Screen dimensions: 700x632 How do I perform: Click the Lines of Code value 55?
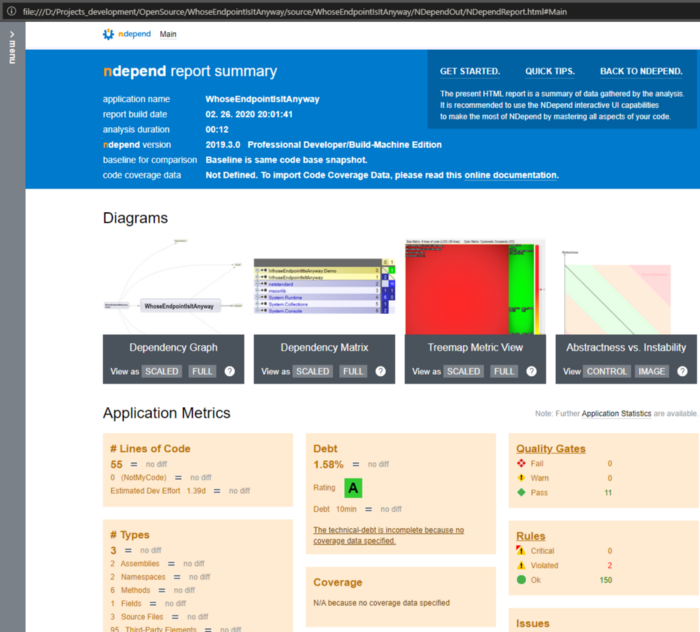click(117, 465)
